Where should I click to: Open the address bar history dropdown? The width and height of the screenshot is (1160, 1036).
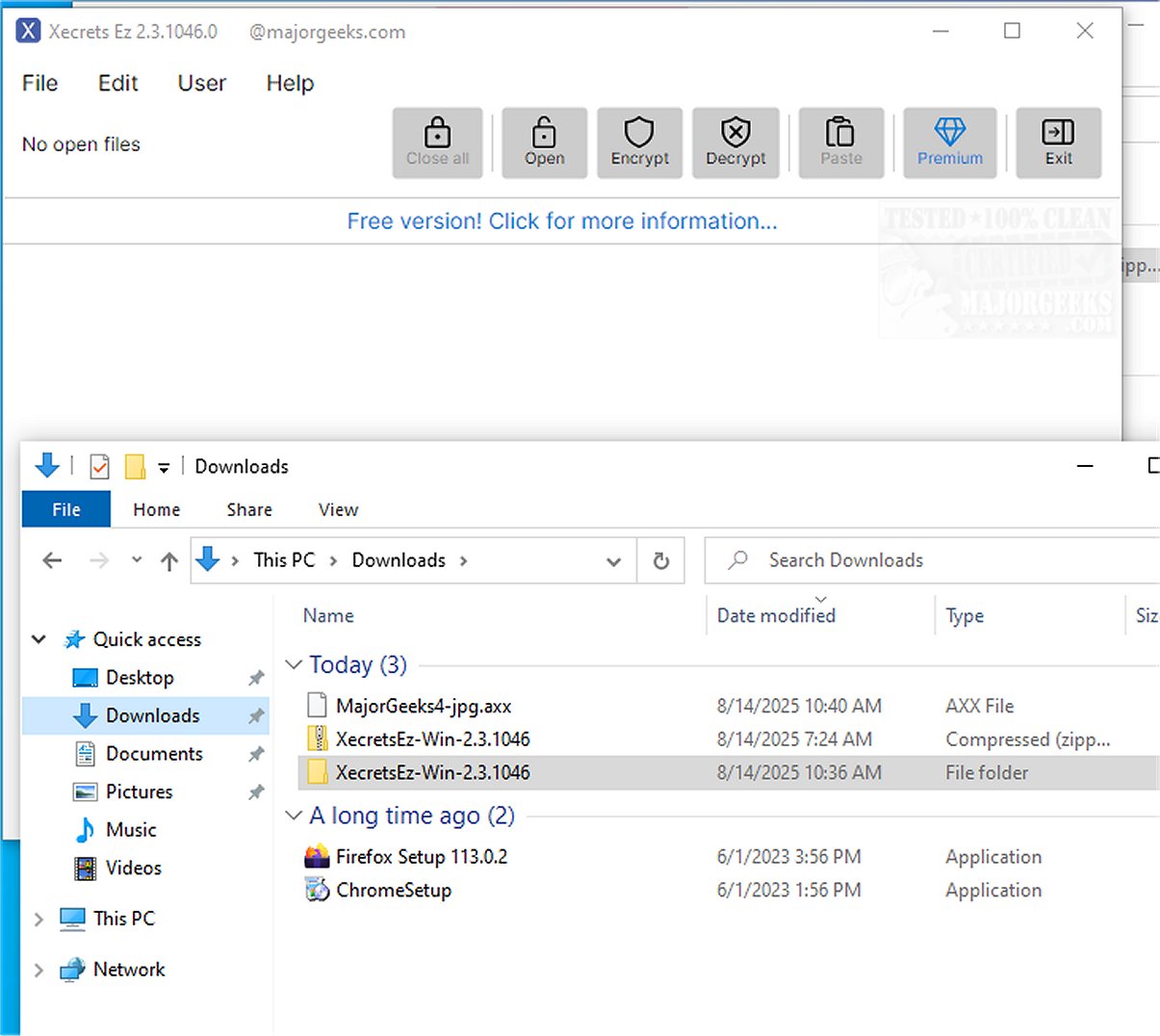613,561
